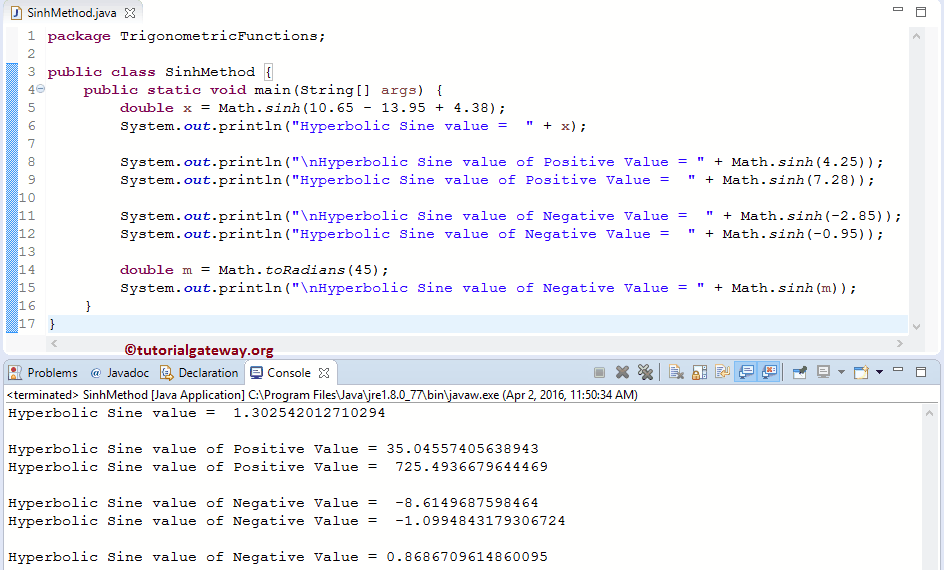The width and height of the screenshot is (944, 570).
Task: Click console value '-1.0994843179306724'
Action: pos(480,521)
